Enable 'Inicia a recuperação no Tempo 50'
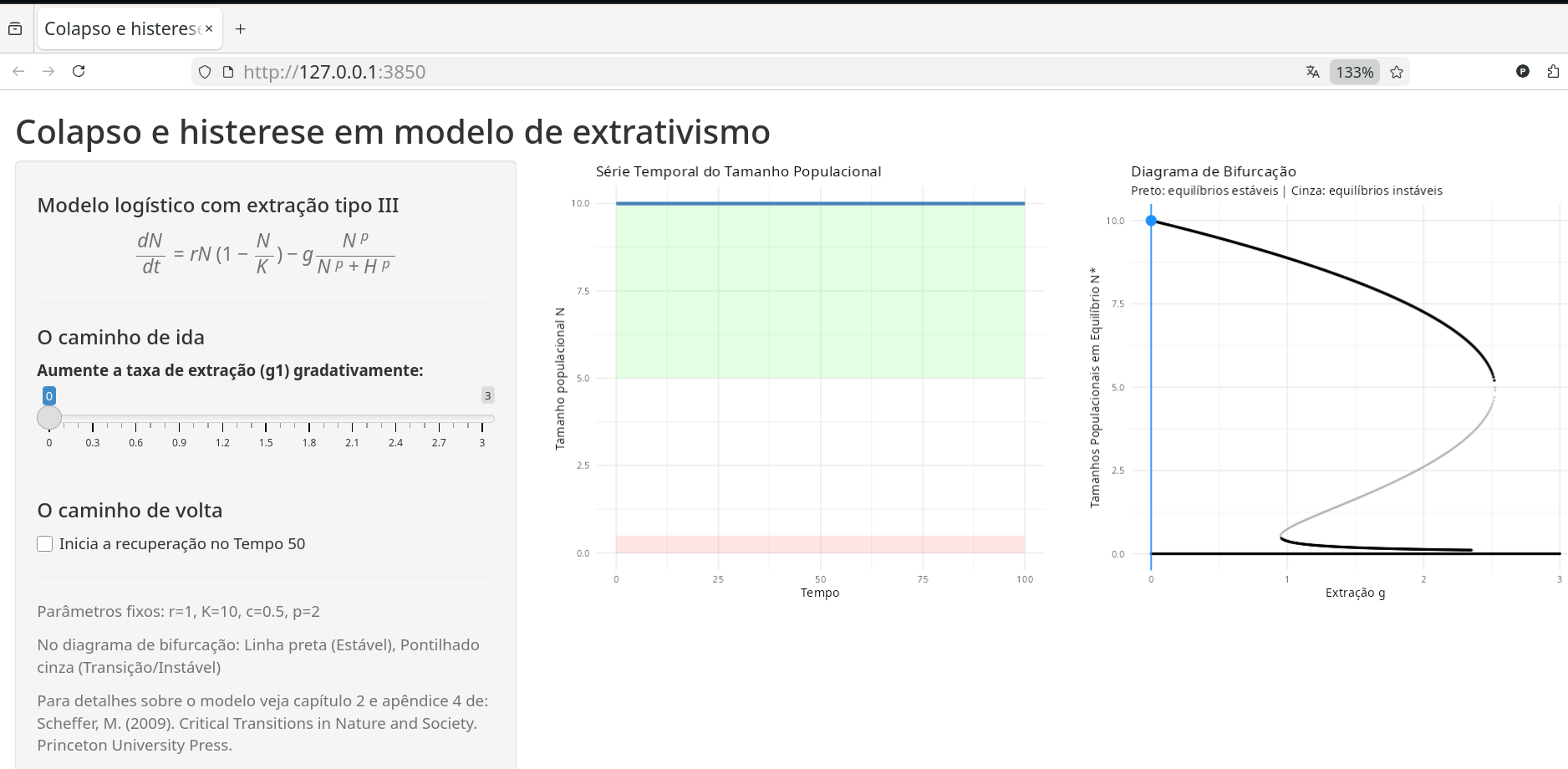Image resolution: width=1568 pixels, height=769 pixels. pos(45,544)
